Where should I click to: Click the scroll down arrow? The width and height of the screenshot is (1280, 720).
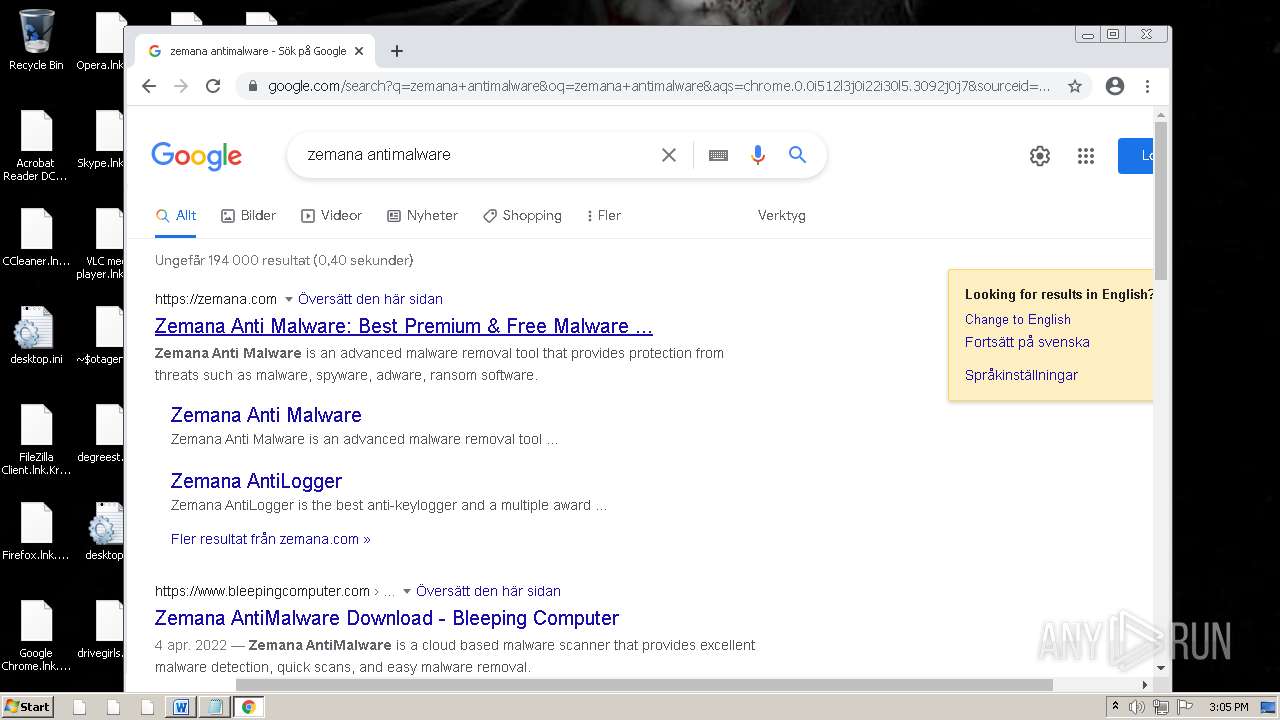click(x=1161, y=668)
